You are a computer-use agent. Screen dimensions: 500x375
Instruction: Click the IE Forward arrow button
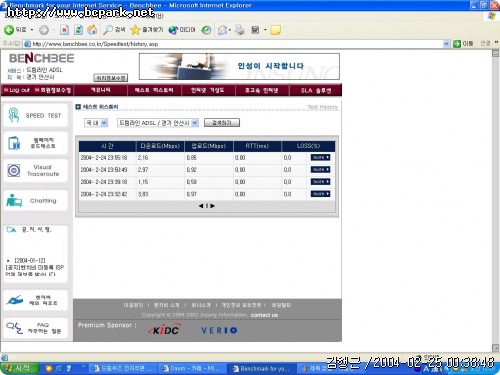pyautogui.click(x=44, y=30)
